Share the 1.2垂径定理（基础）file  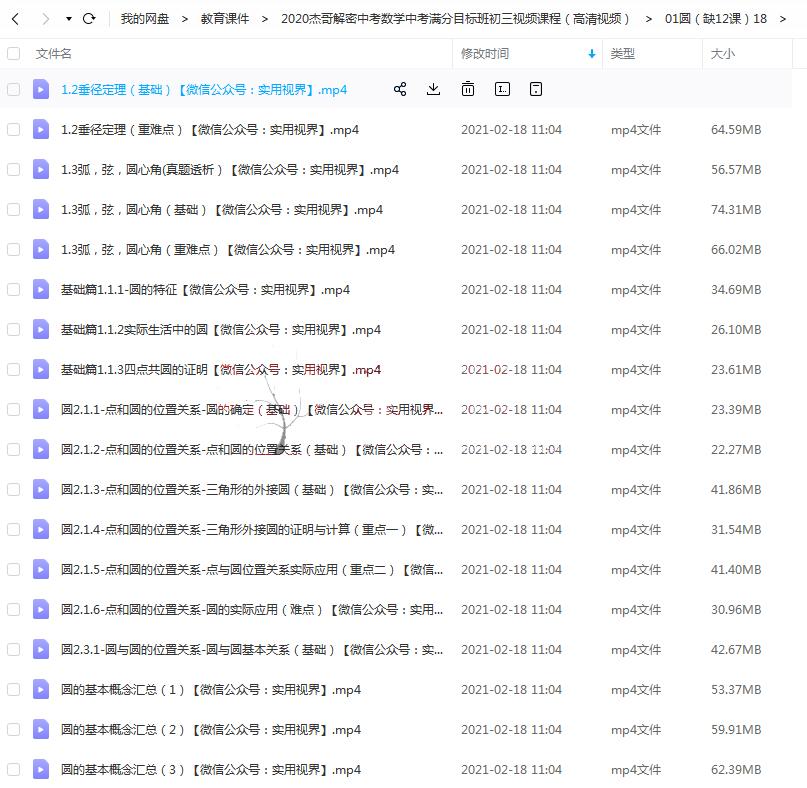tap(400, 89)
